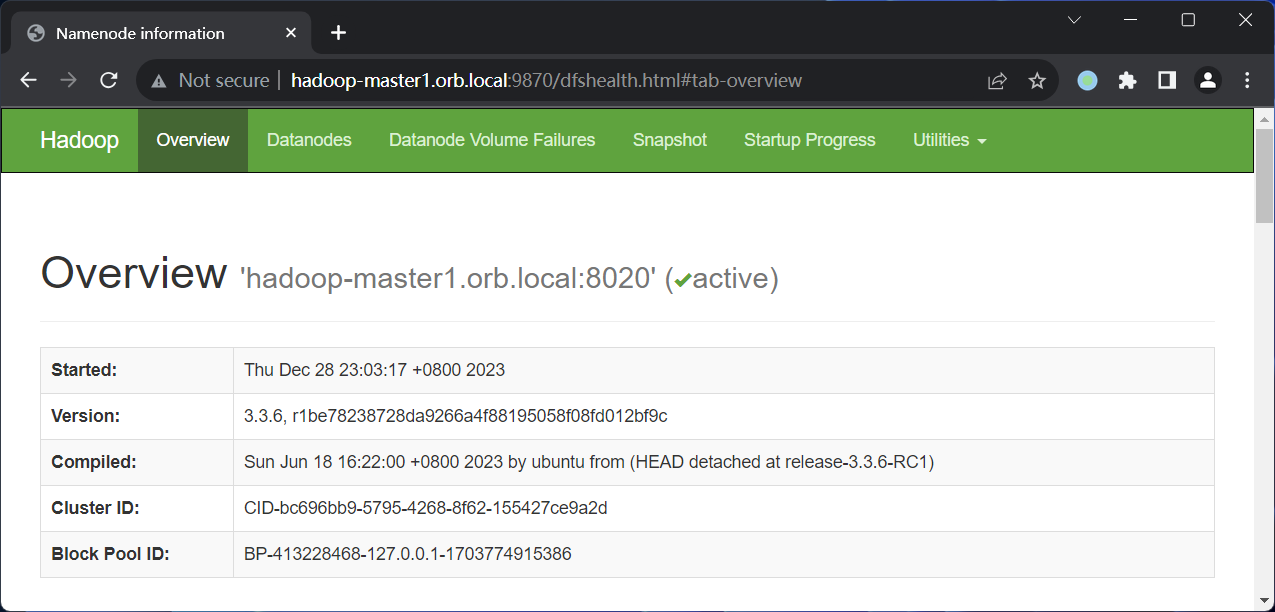Minimize the browser window
The height and width of the screenshot is (612, 1275).
pos(1131,20)
